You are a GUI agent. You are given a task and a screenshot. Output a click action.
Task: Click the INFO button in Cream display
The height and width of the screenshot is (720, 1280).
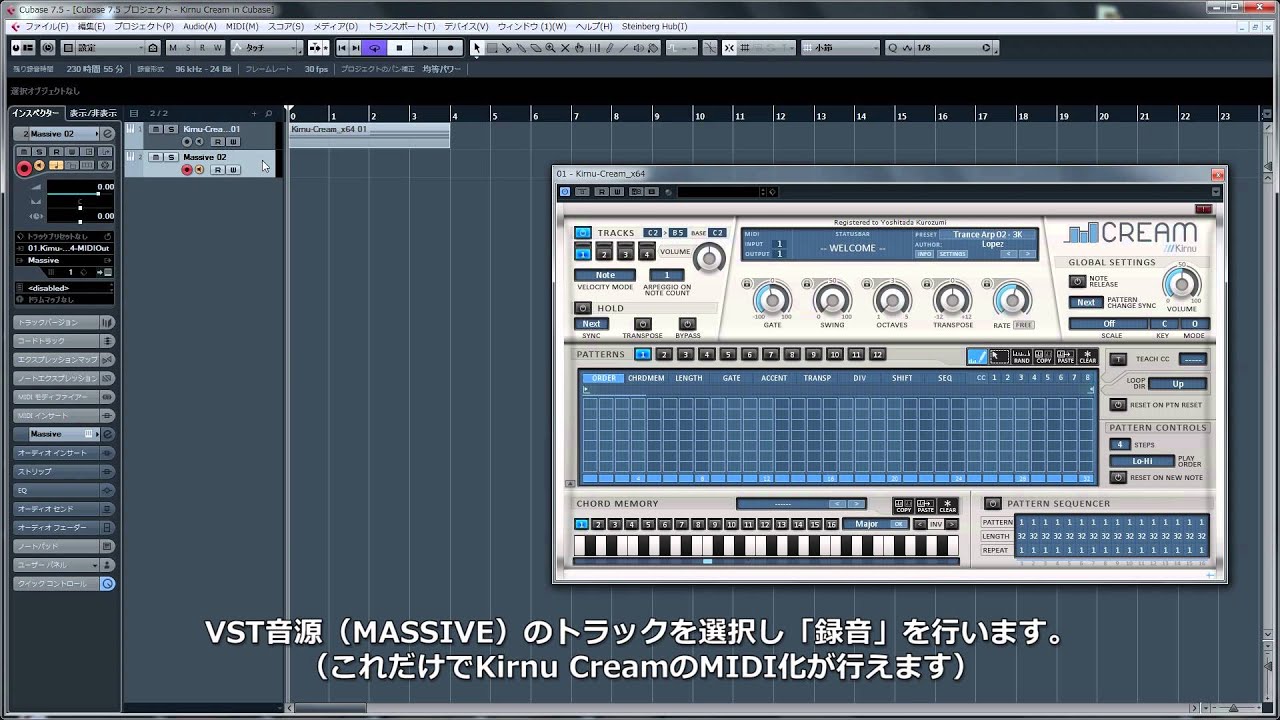[925, 254]
